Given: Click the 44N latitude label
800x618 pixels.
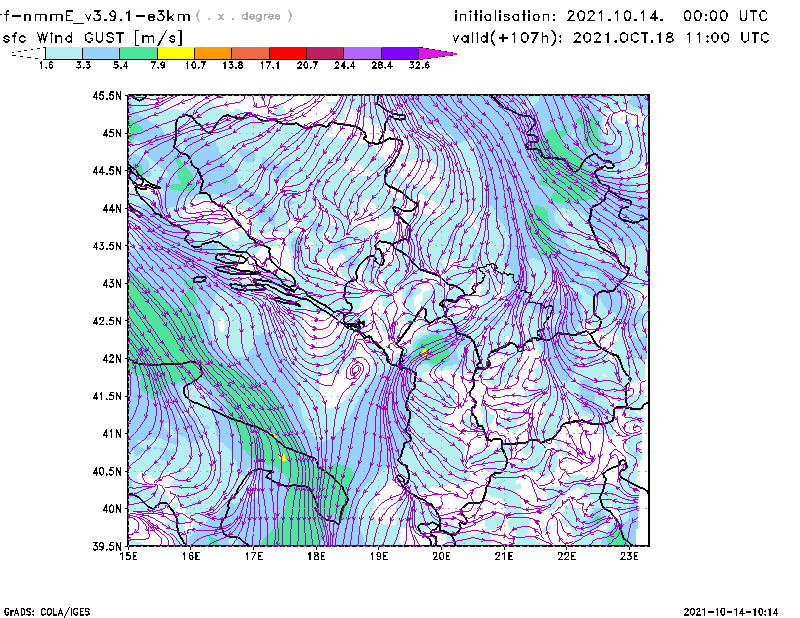Looking at the screenshot, I should tap(112, 208).
